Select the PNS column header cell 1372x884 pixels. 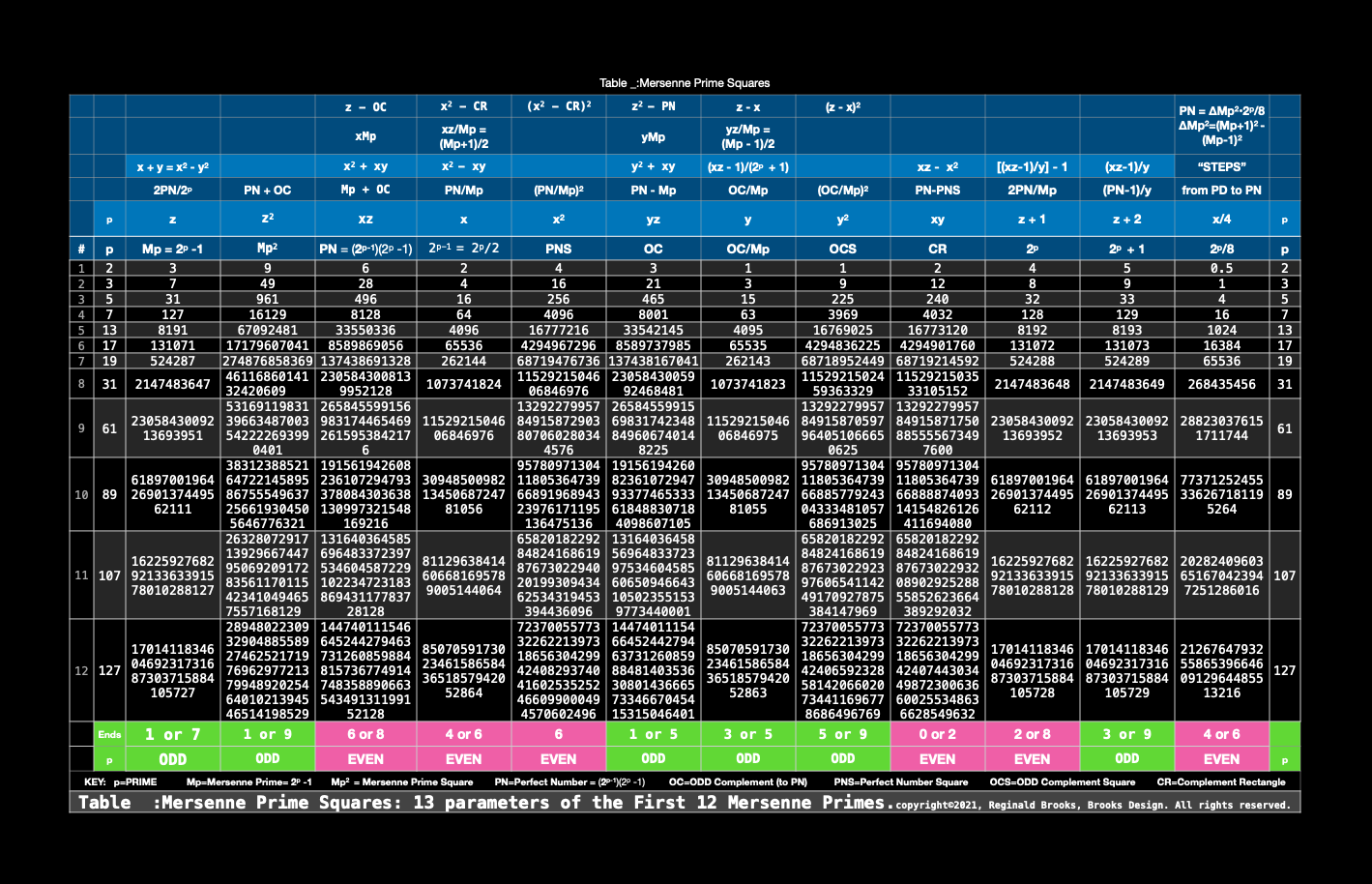pyautogui.click(x=558, y=249)
